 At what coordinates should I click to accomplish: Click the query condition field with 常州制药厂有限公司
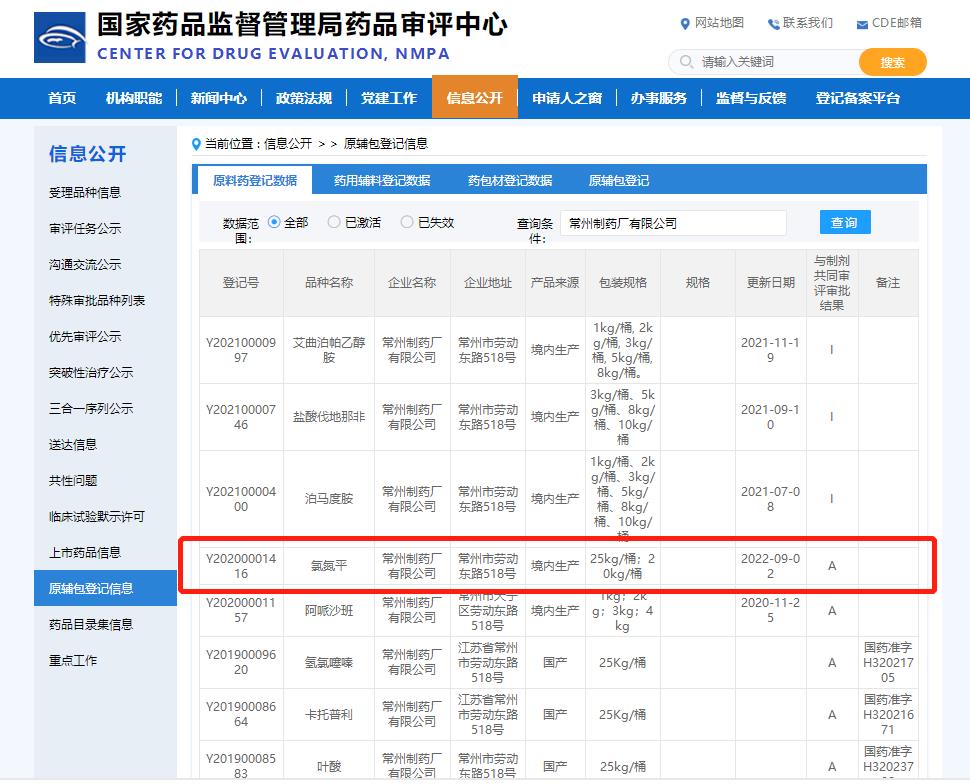(673, 223)
